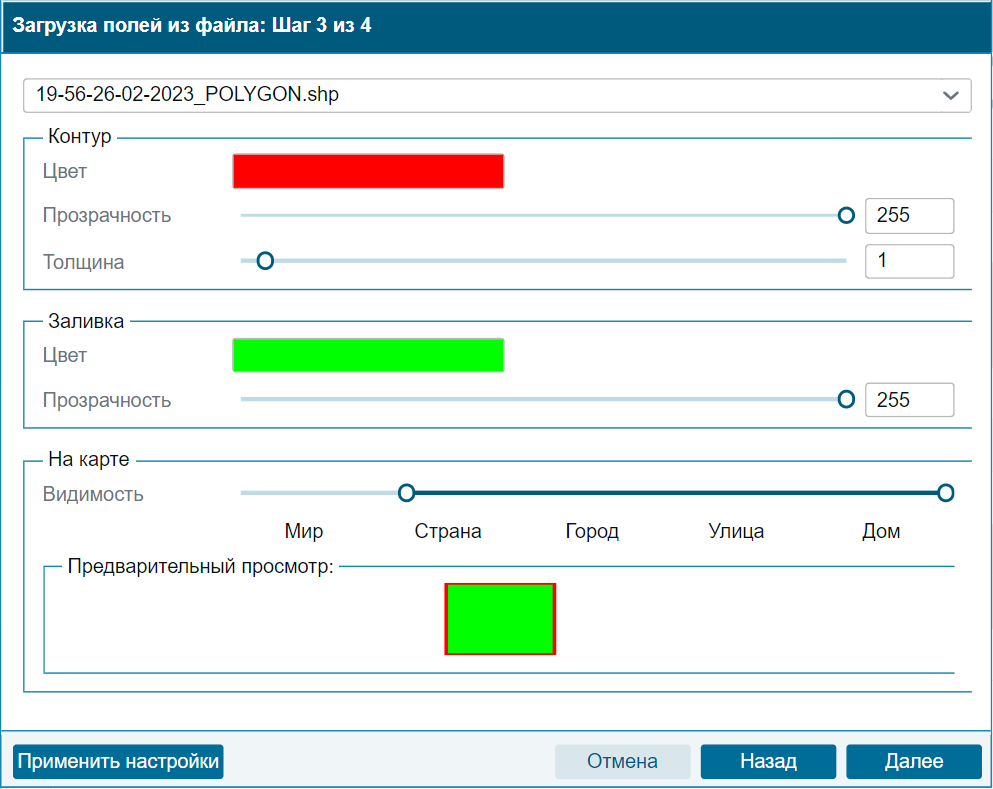Image resolution: width=993 pixels, height=789 pixels.
Task: Focus the contour transparency 255 field
Action: (x=909, y=215)
